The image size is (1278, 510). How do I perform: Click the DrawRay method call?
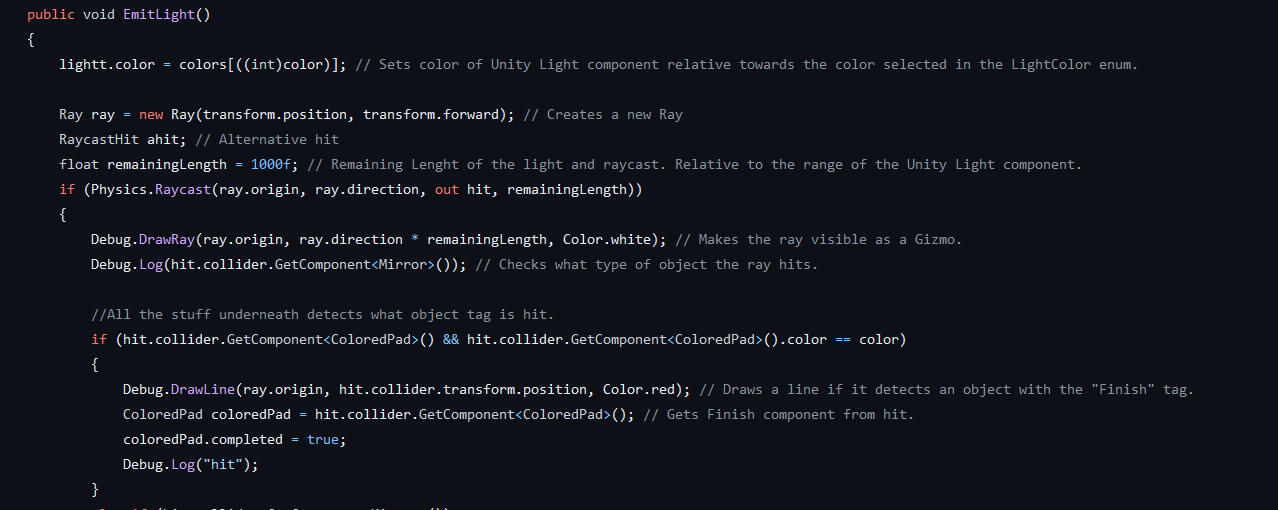[x=167, y=240]
